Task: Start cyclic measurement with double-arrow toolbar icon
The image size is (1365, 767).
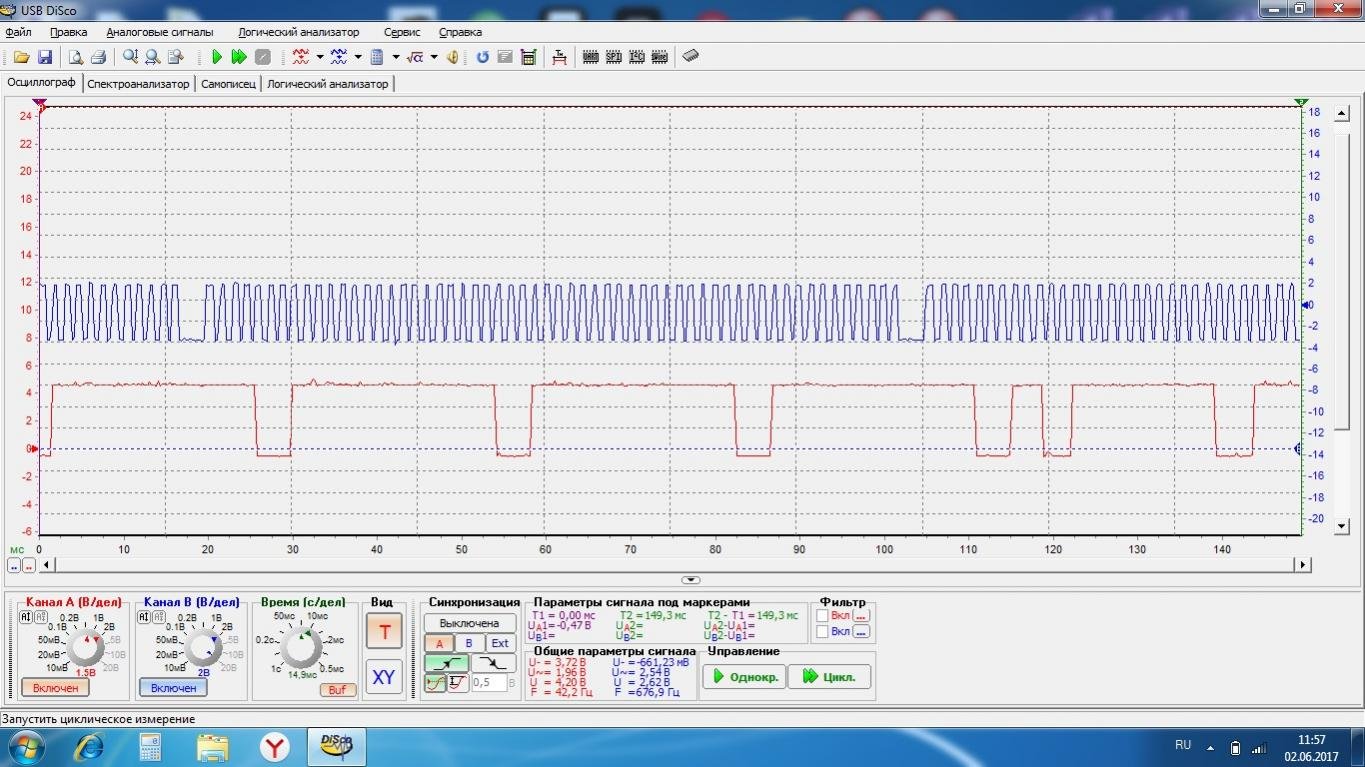Action: tap(239, 57)
